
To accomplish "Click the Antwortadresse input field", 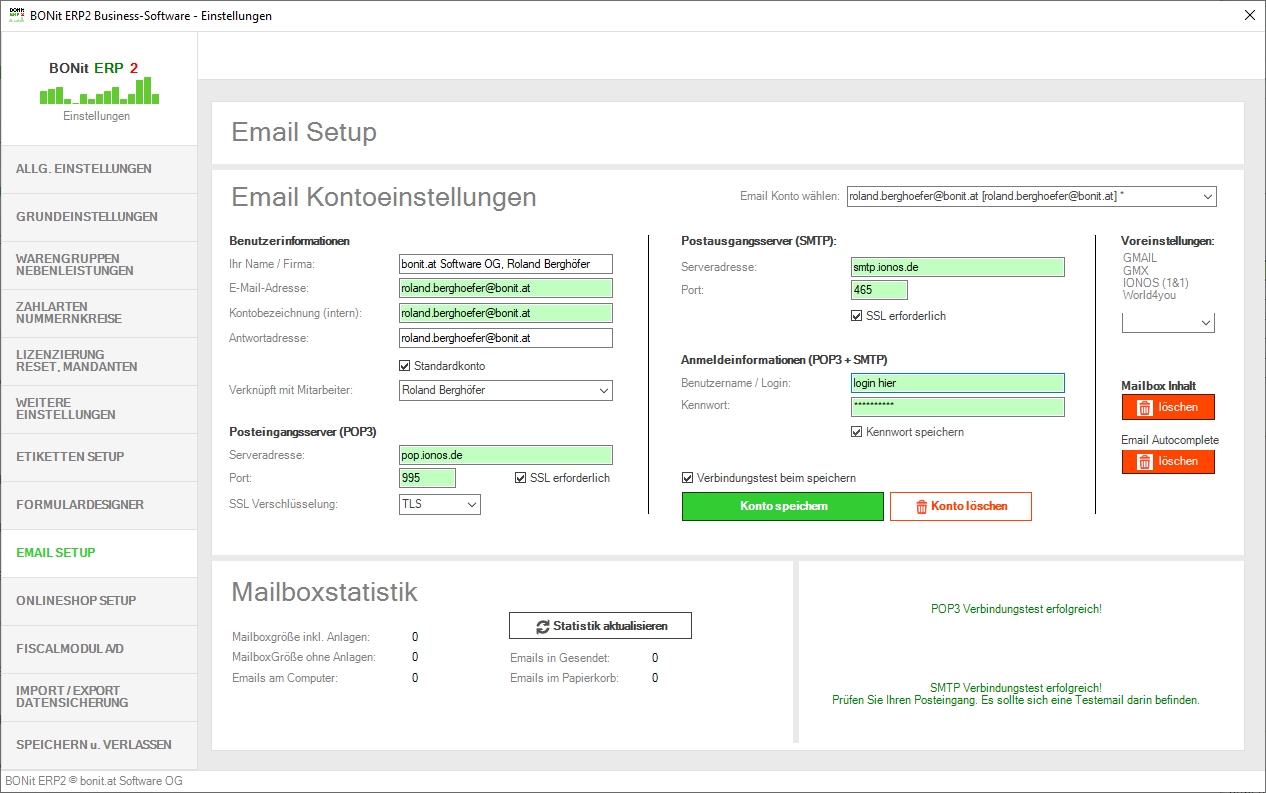I will (x=505, y=338).
